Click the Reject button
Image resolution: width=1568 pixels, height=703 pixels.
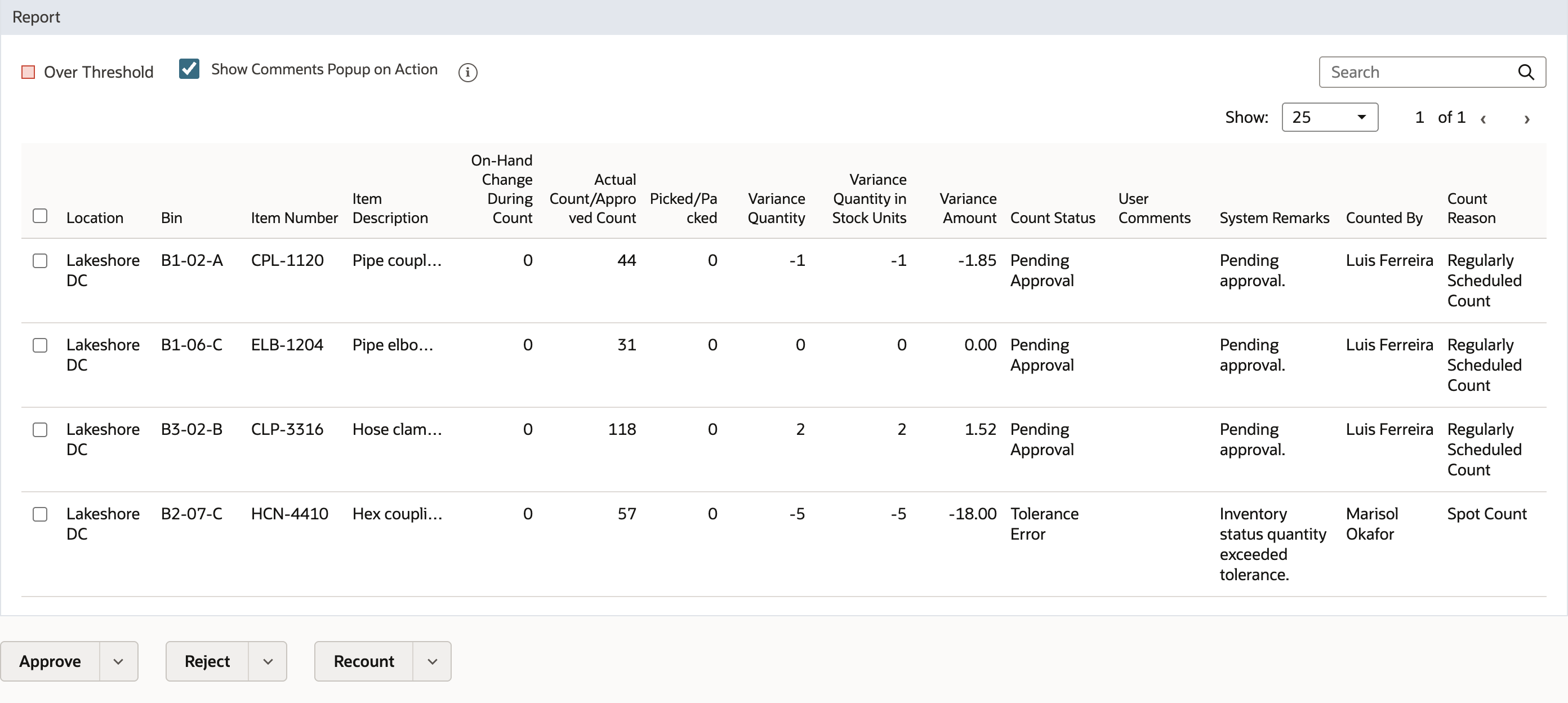pos(207,661)
